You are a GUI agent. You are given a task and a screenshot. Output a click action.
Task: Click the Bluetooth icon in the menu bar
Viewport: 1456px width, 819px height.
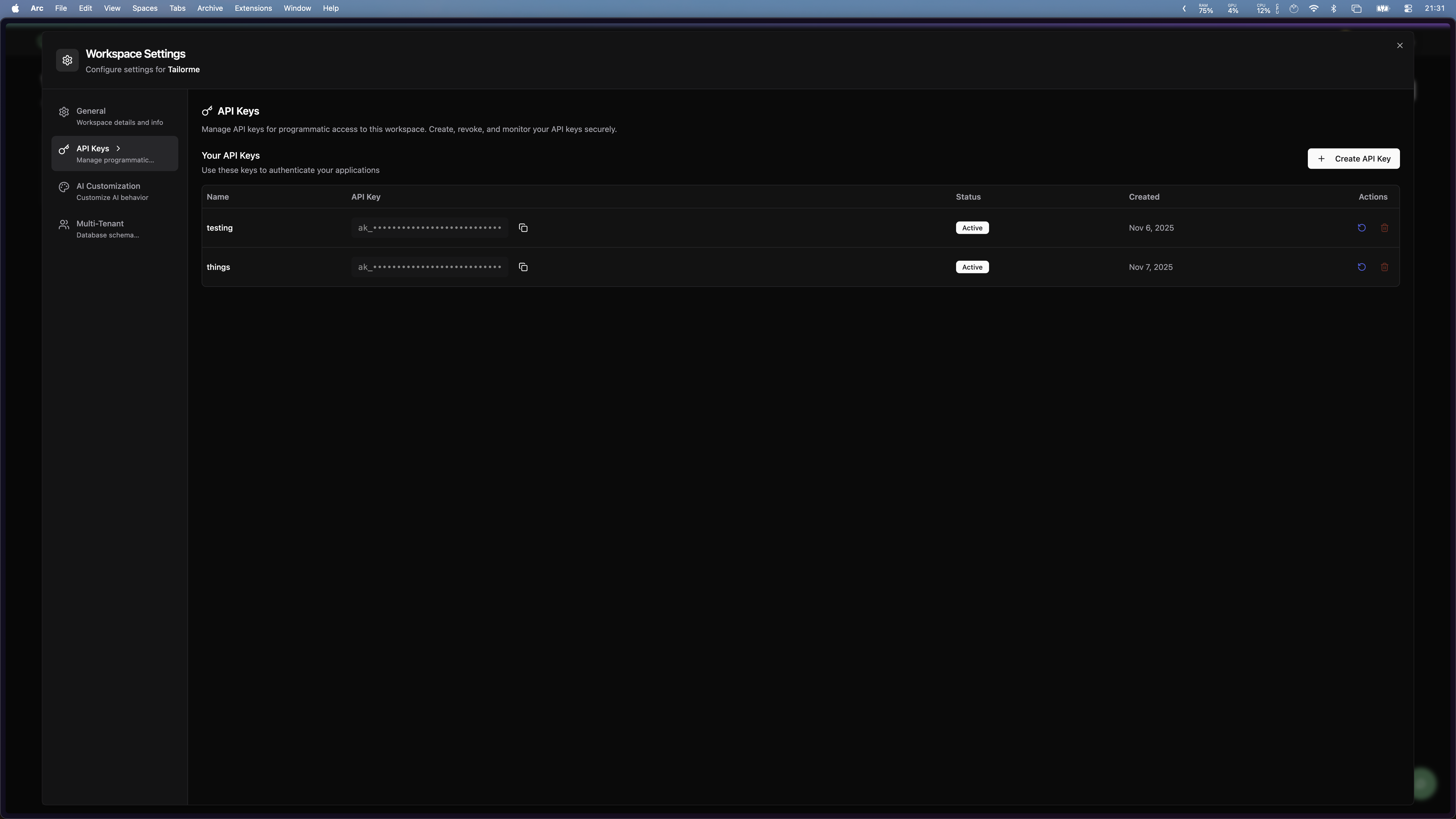1333,9
